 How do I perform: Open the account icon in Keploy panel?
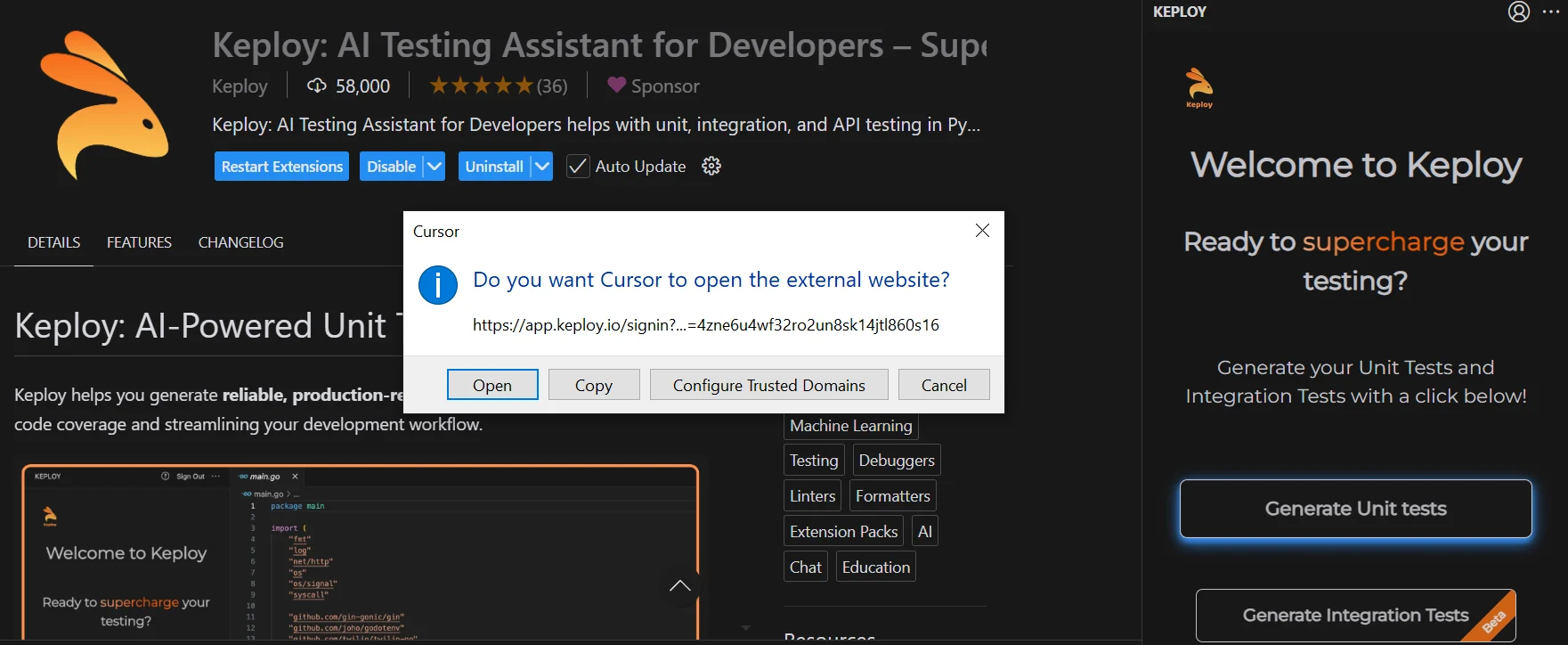pos(1519,12)
